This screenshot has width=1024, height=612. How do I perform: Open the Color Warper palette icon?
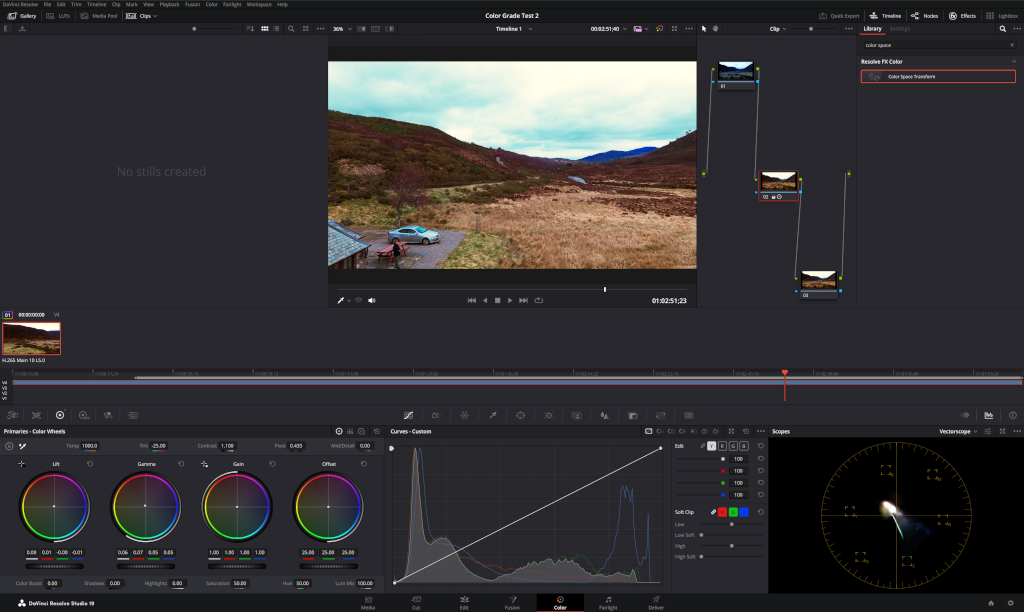click(464, 415)
